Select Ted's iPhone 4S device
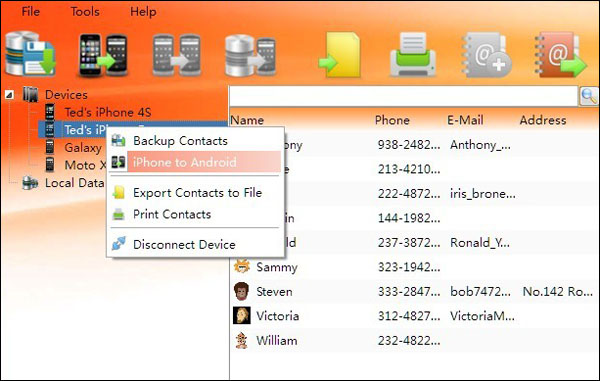Screen dimensions: 600x381 pyautogui.click(x=108, y=112)
